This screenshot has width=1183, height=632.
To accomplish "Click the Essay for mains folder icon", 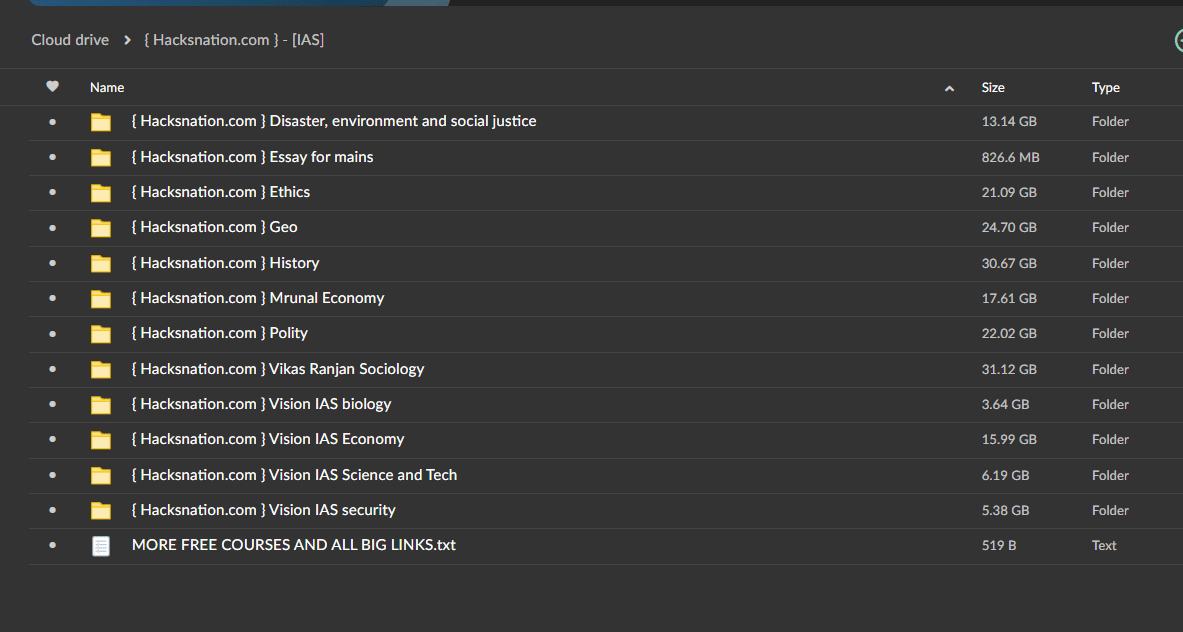I will click(x=100, y=158).
